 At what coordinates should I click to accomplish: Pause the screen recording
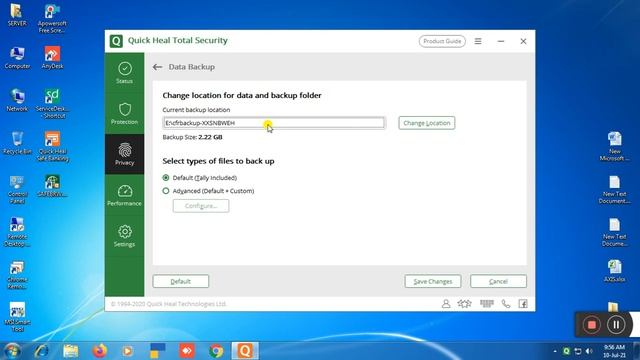(x=616, y=325)
